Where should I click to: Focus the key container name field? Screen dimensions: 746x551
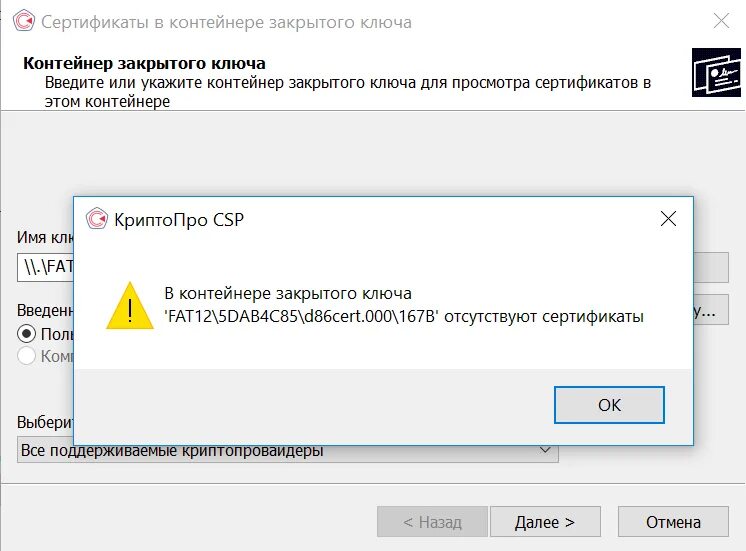tap(45, 267)
